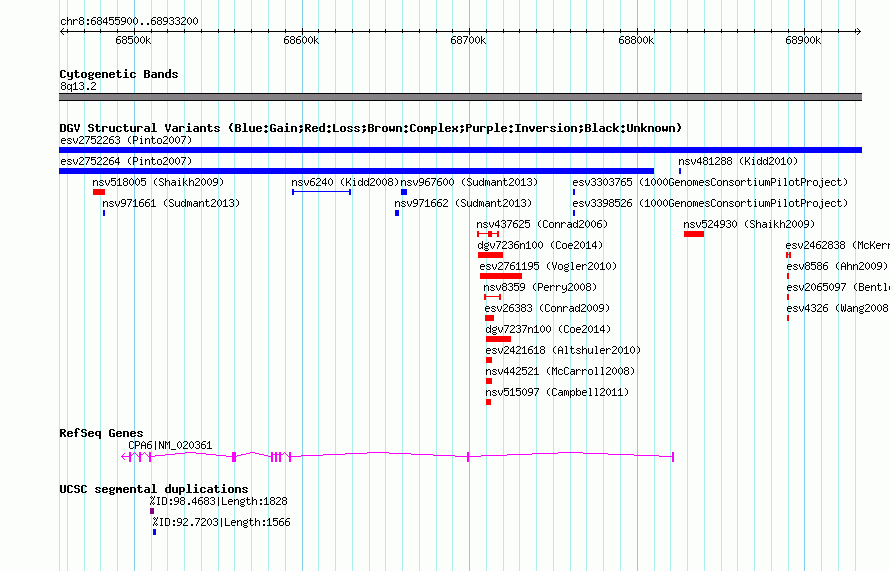
Task: Click esv2065097 variant label
Action: 838,287
